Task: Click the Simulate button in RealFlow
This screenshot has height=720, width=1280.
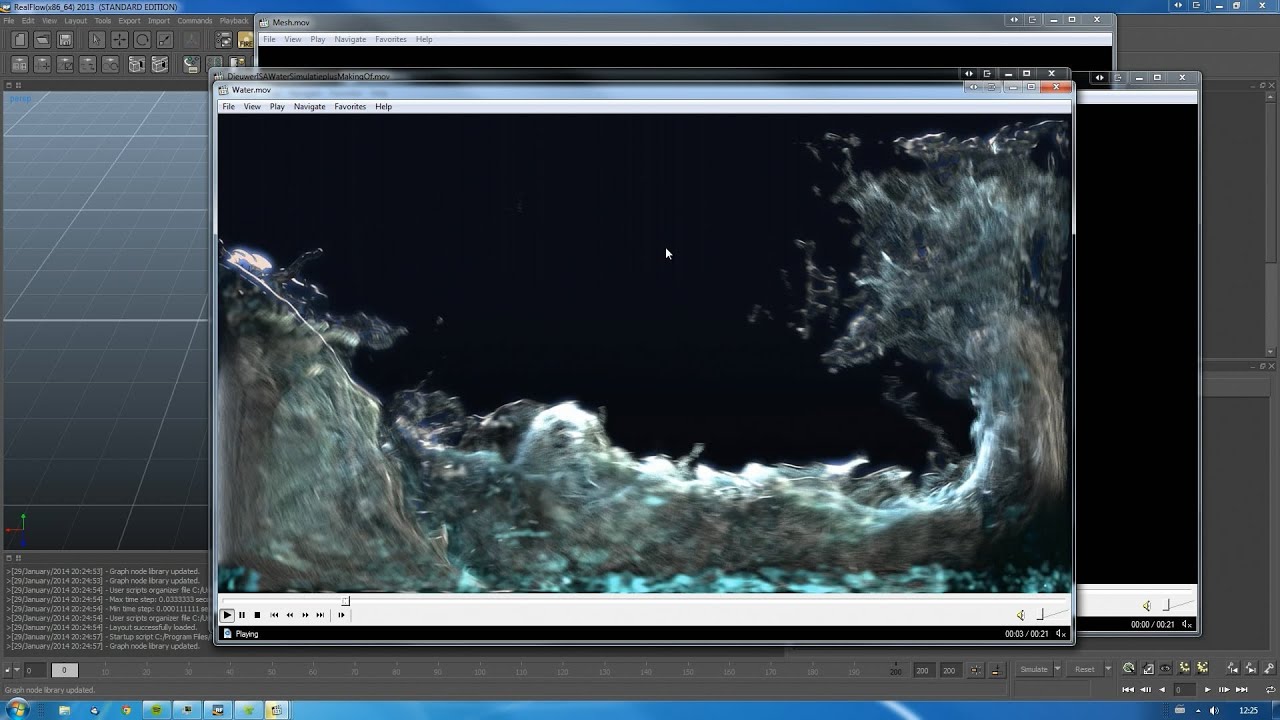Action: coord(1034,669)
